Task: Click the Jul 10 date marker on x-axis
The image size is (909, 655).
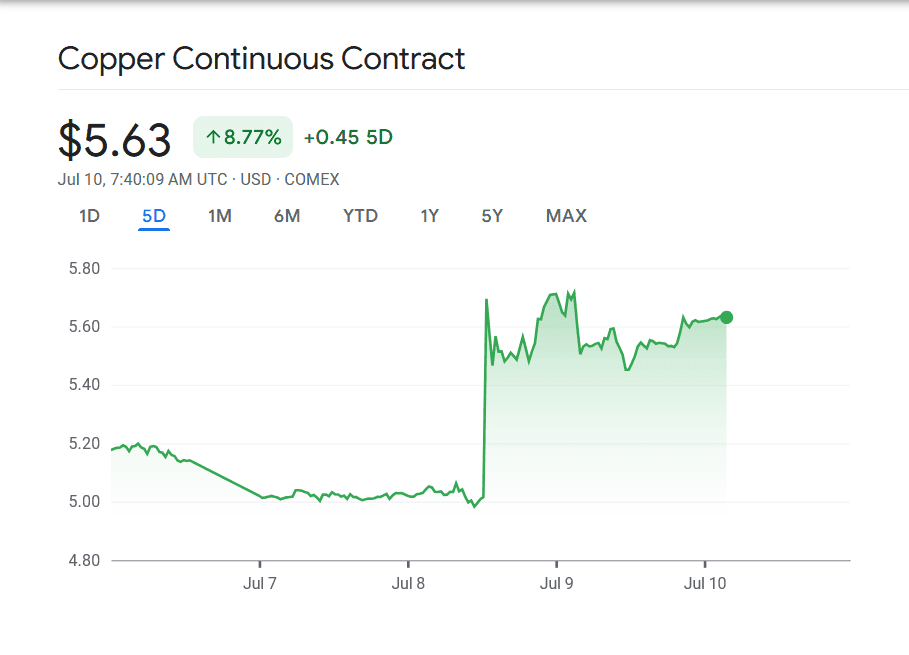Action: [705, 583]
